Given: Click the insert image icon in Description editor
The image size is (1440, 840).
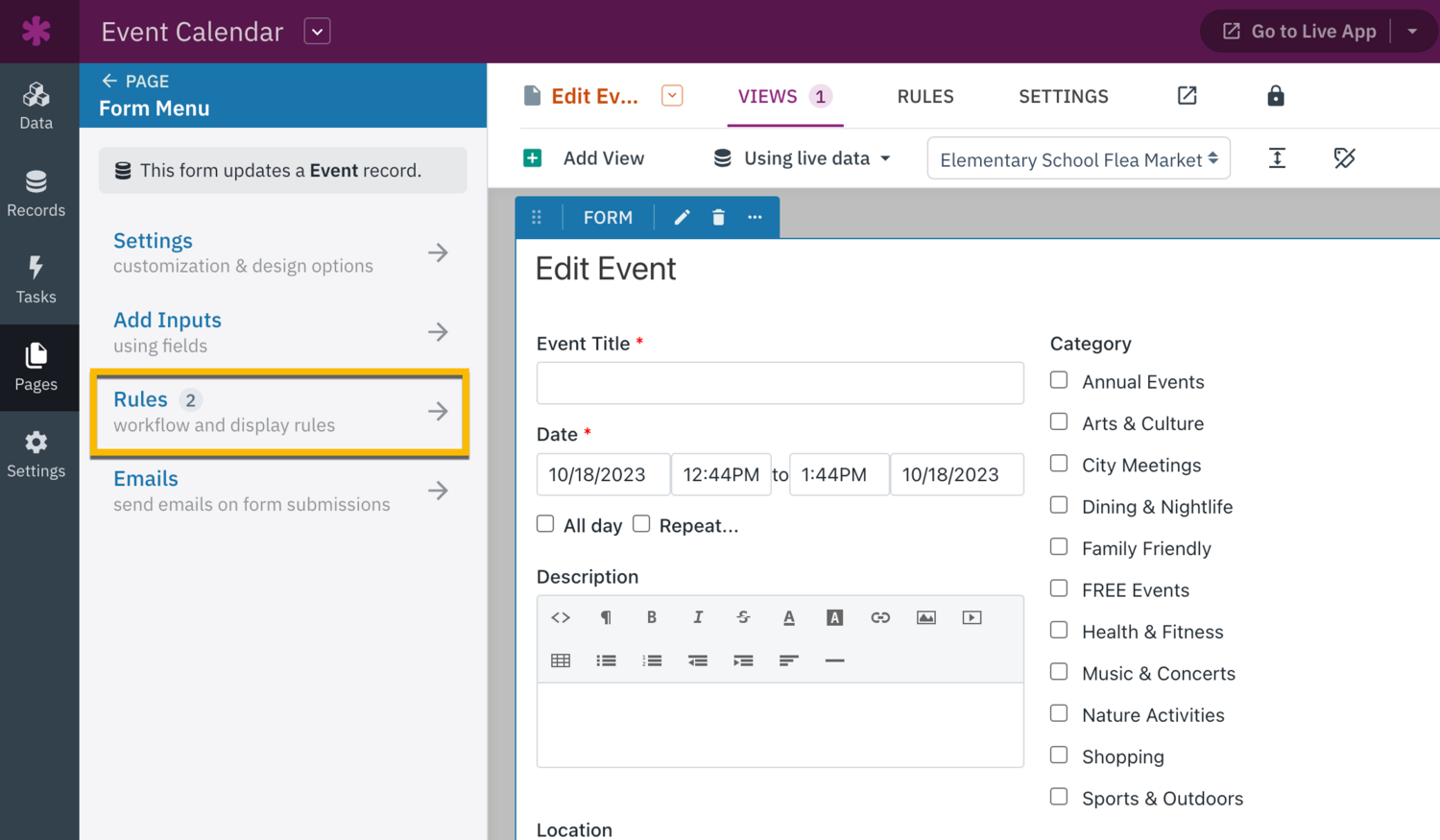Looking at the screenshot, I should (925, 617).
